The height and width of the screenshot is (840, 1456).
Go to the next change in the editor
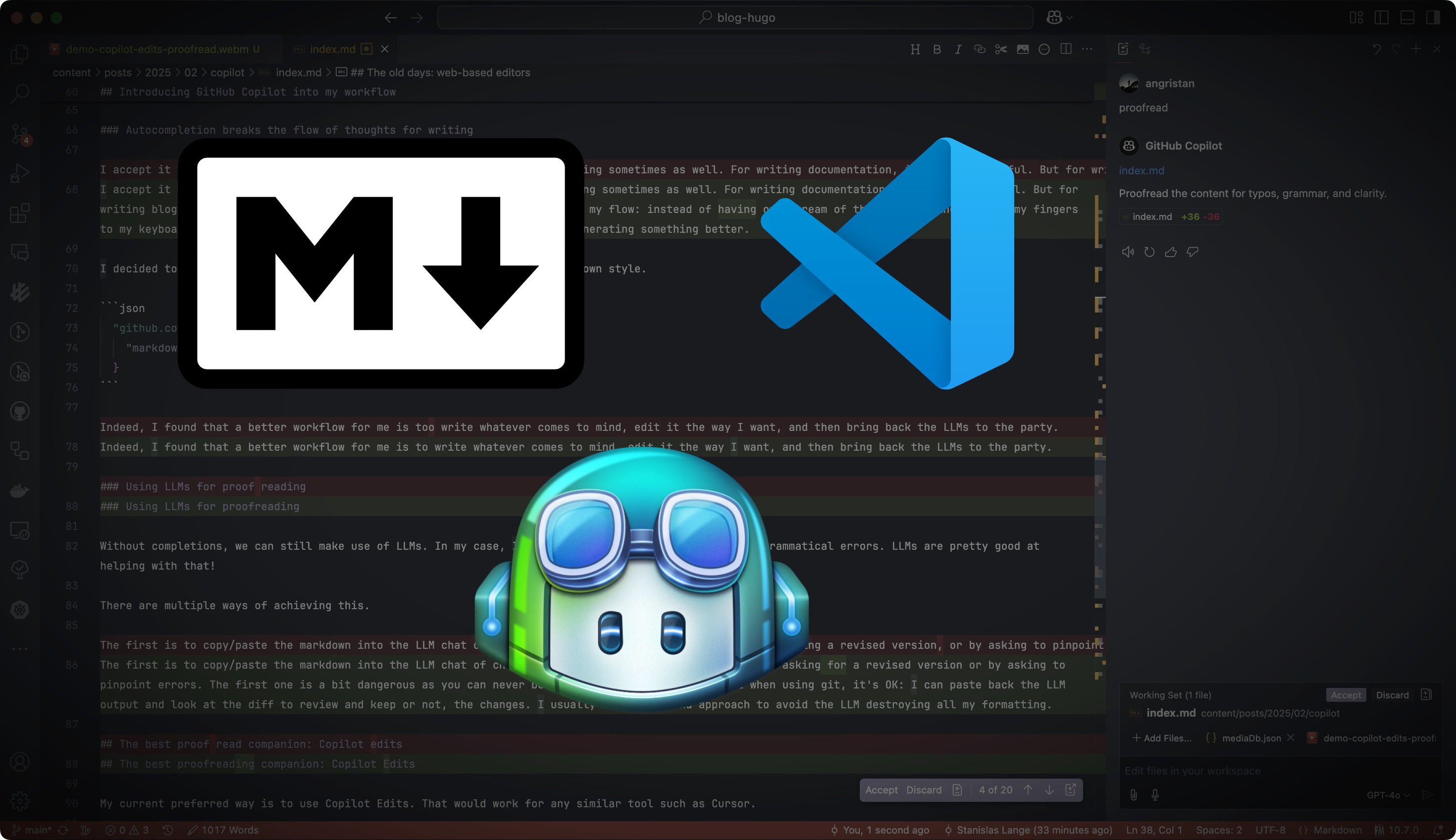click(1049, 790)
